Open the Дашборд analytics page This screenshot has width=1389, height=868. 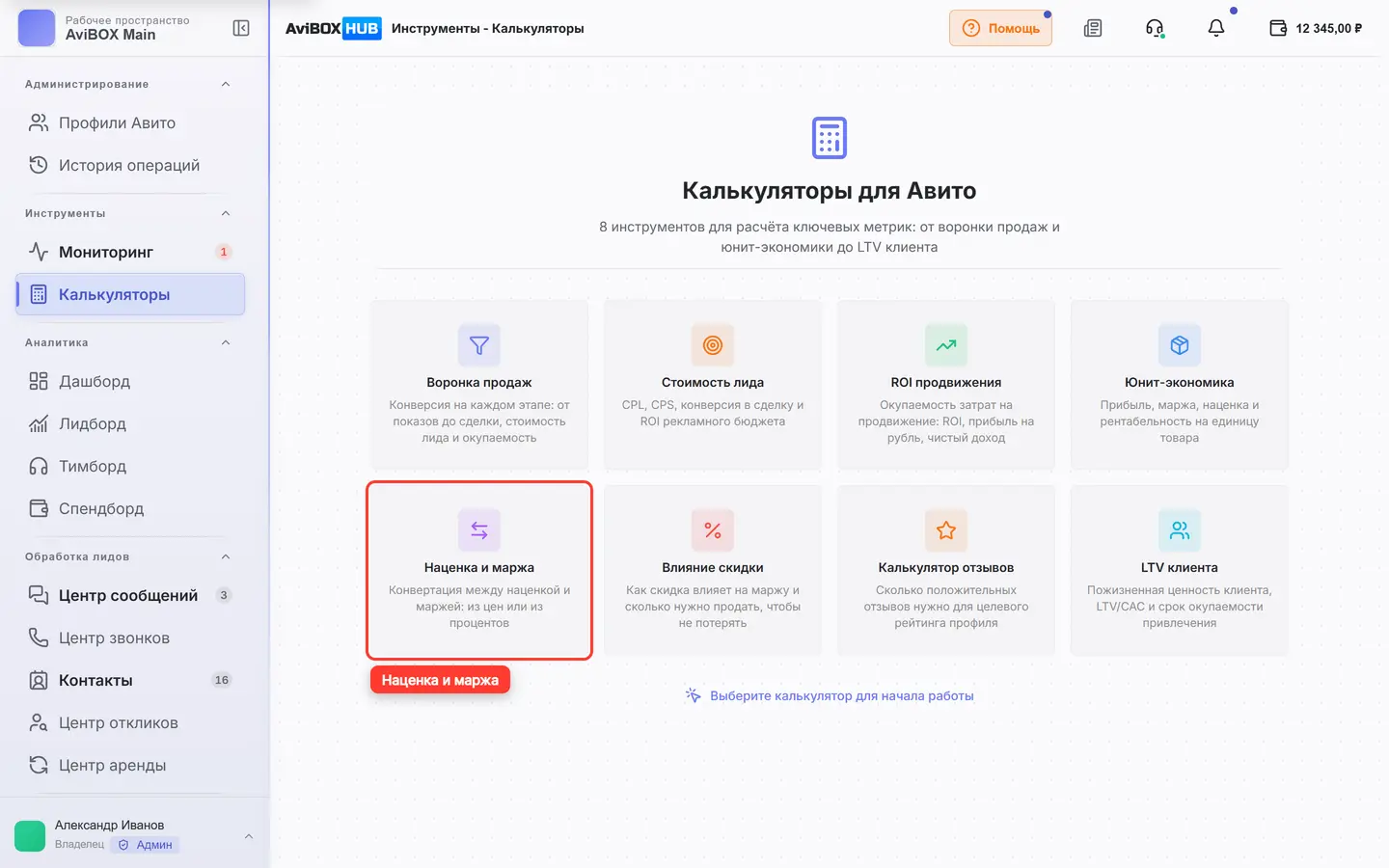(x=130, y=381)
